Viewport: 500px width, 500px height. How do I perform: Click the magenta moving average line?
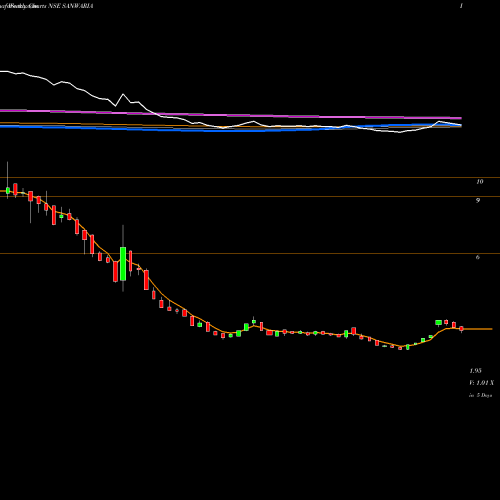[x=231, y=115]
